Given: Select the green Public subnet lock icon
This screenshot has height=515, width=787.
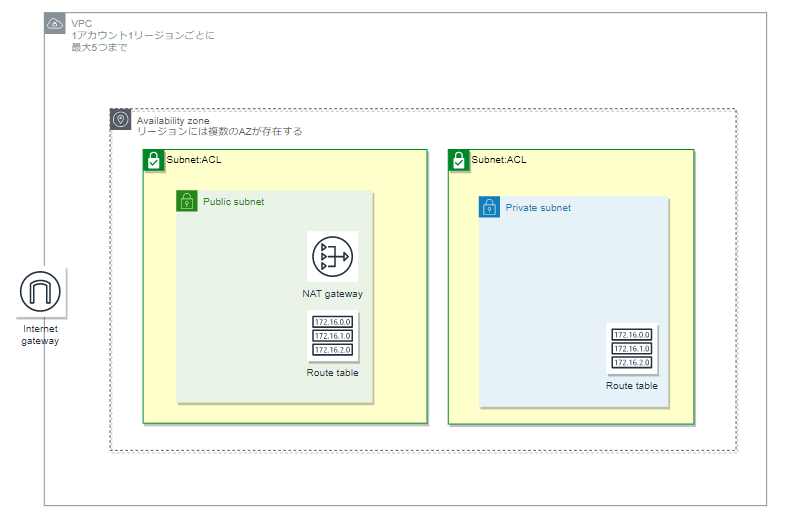Looking at the screenshot, I should (187, 201).
